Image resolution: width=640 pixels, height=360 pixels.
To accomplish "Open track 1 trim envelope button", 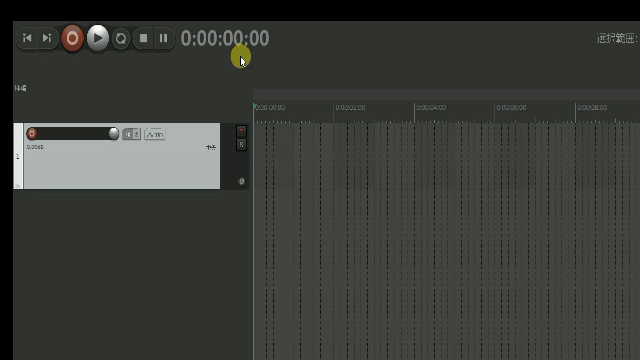I will (x=155, y=134).
